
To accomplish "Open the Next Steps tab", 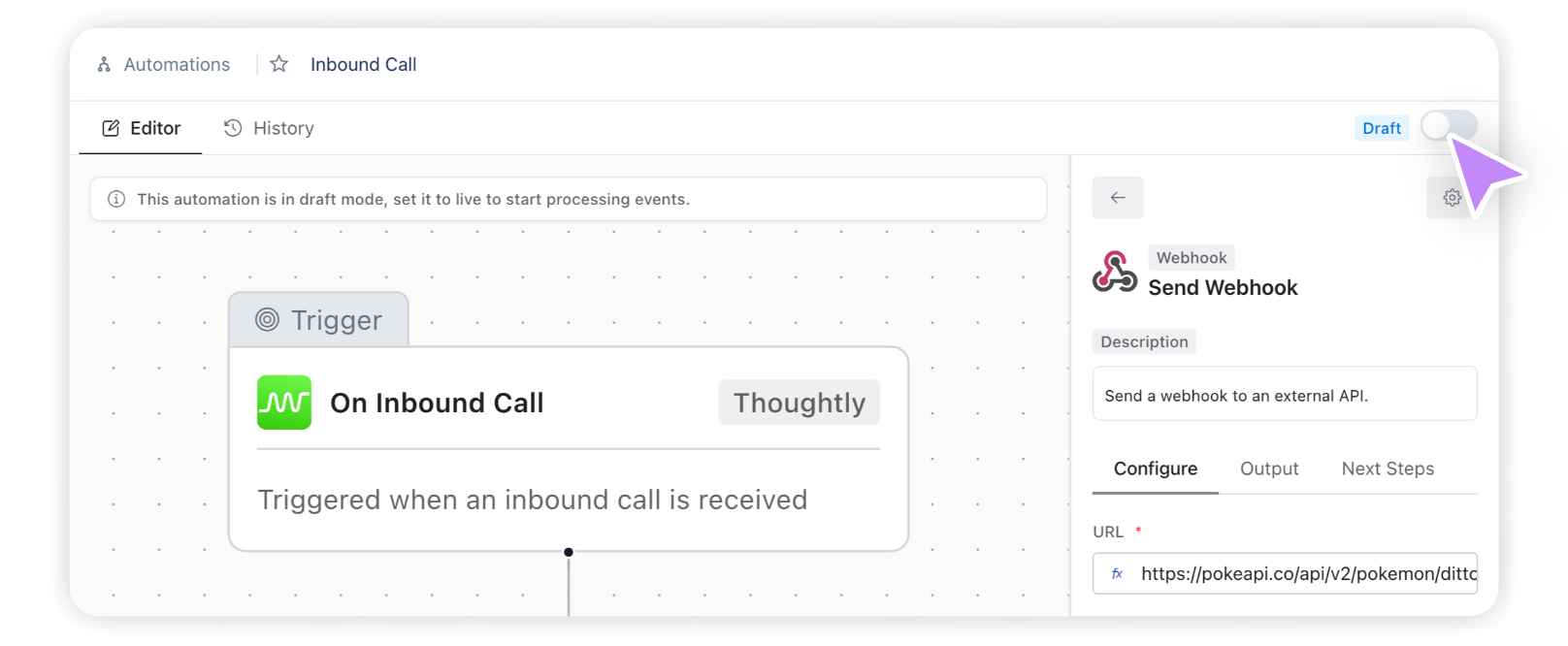I will pyautogui.click(x=1388, y=468).
